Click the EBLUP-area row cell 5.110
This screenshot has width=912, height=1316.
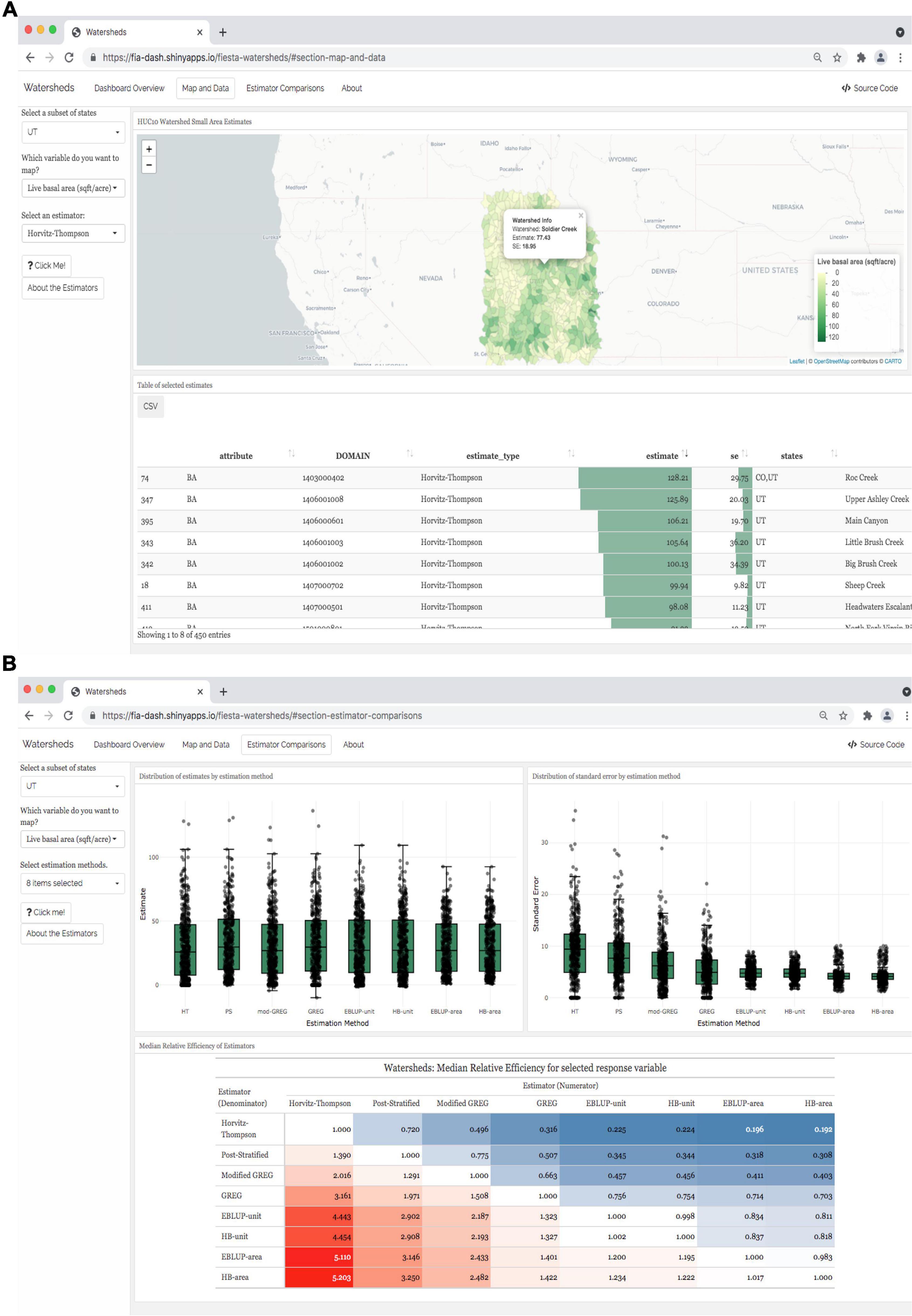(319, 1257)
